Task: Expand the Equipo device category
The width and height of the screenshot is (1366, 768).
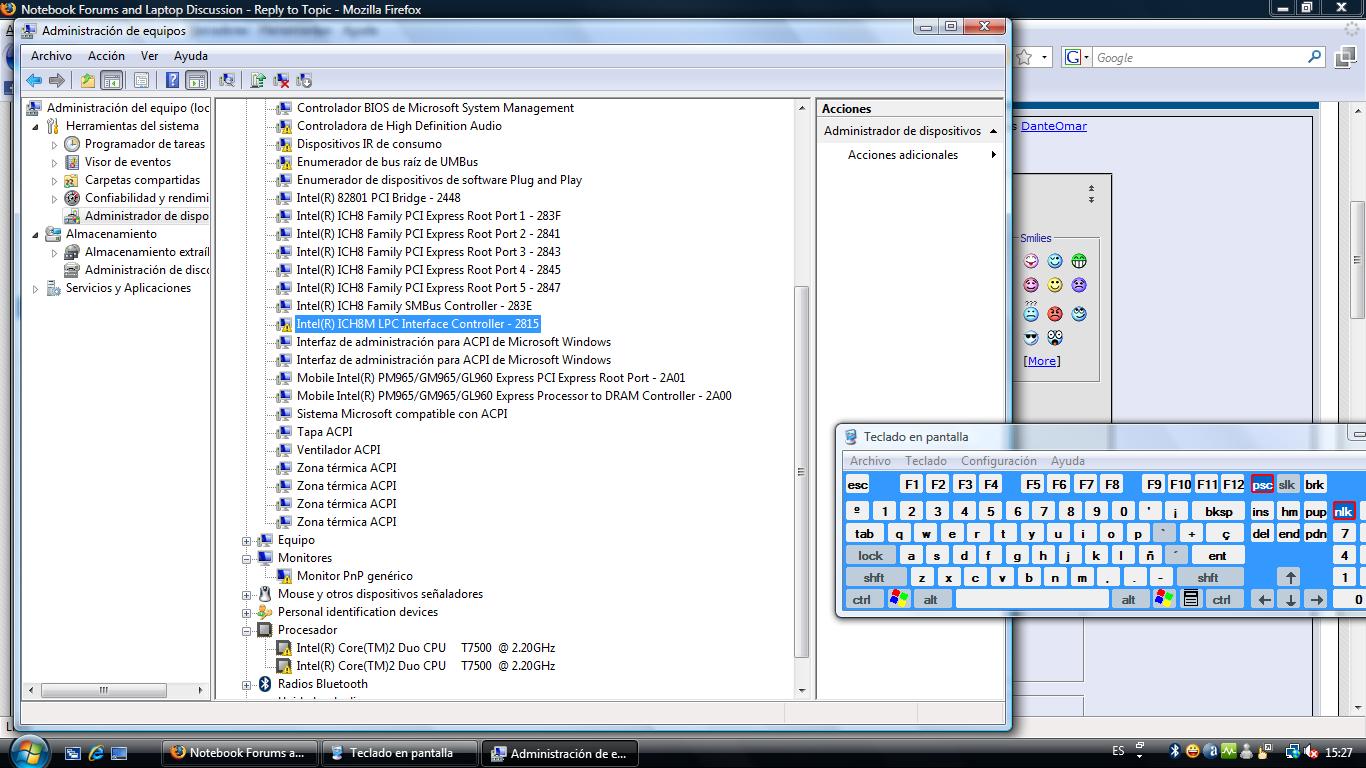Action: click(247, 540)
